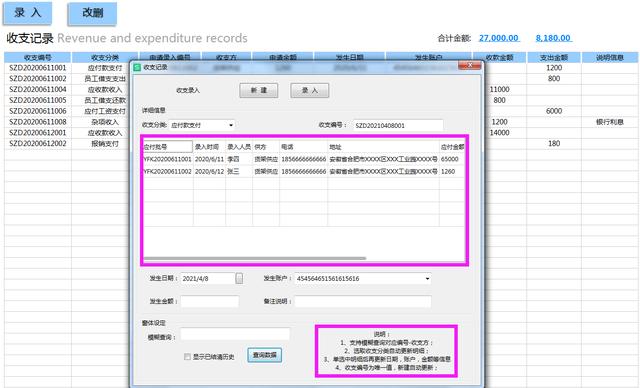
Task: Click the 录入人员 column header
Action: pos(239,146)
